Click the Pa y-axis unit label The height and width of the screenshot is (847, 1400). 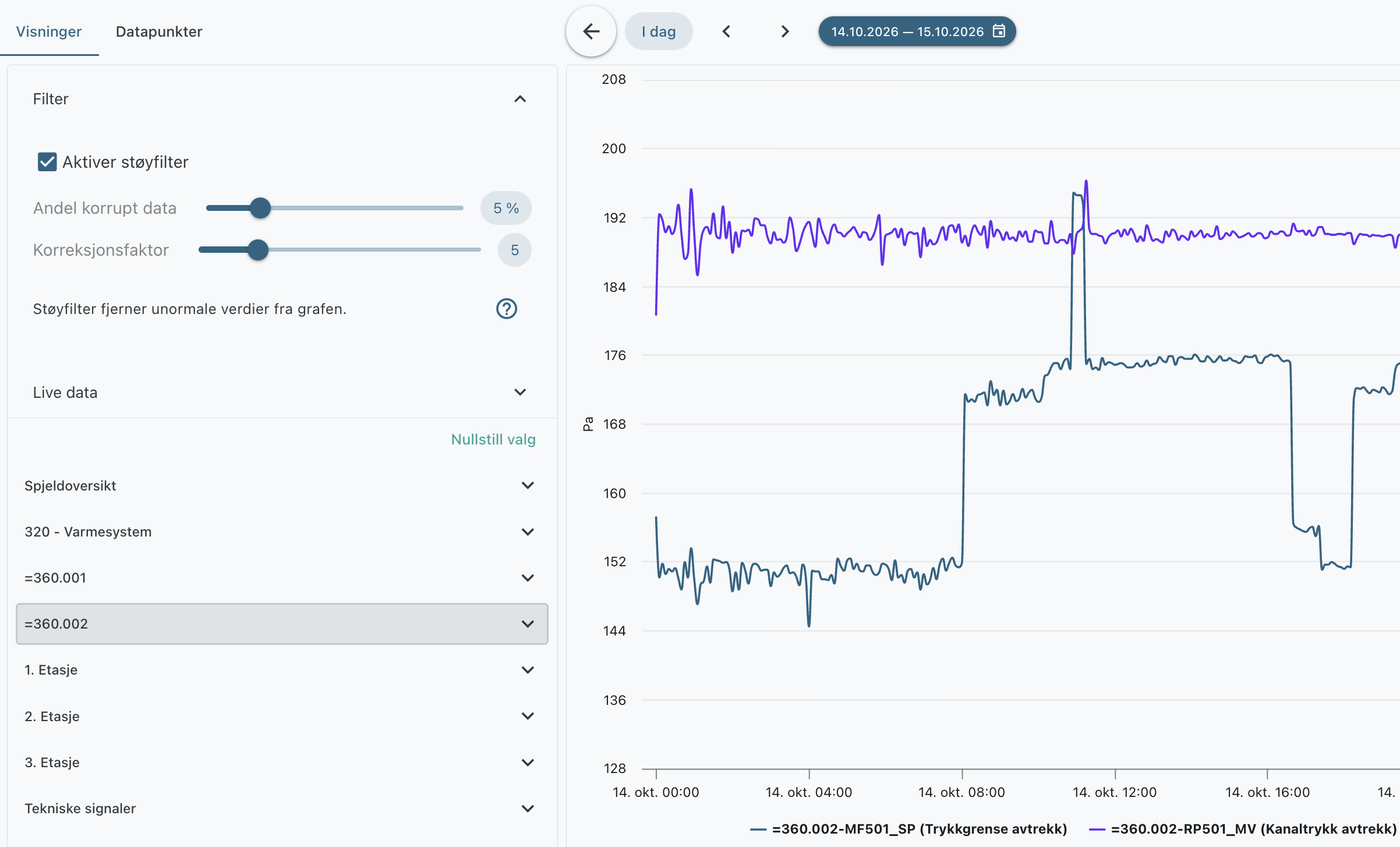[x=588, y=424]
